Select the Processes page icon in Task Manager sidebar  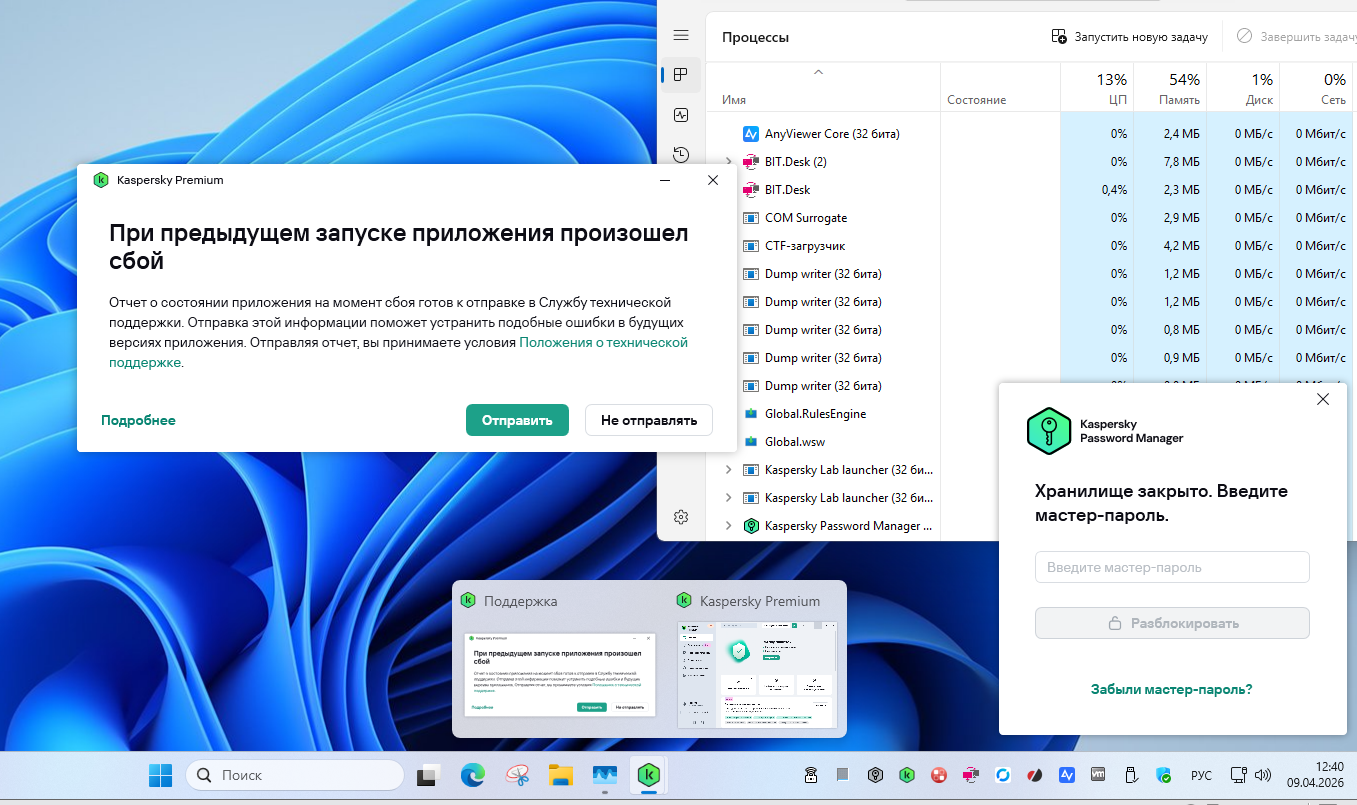pyautogui.click(x=681, y=75)
